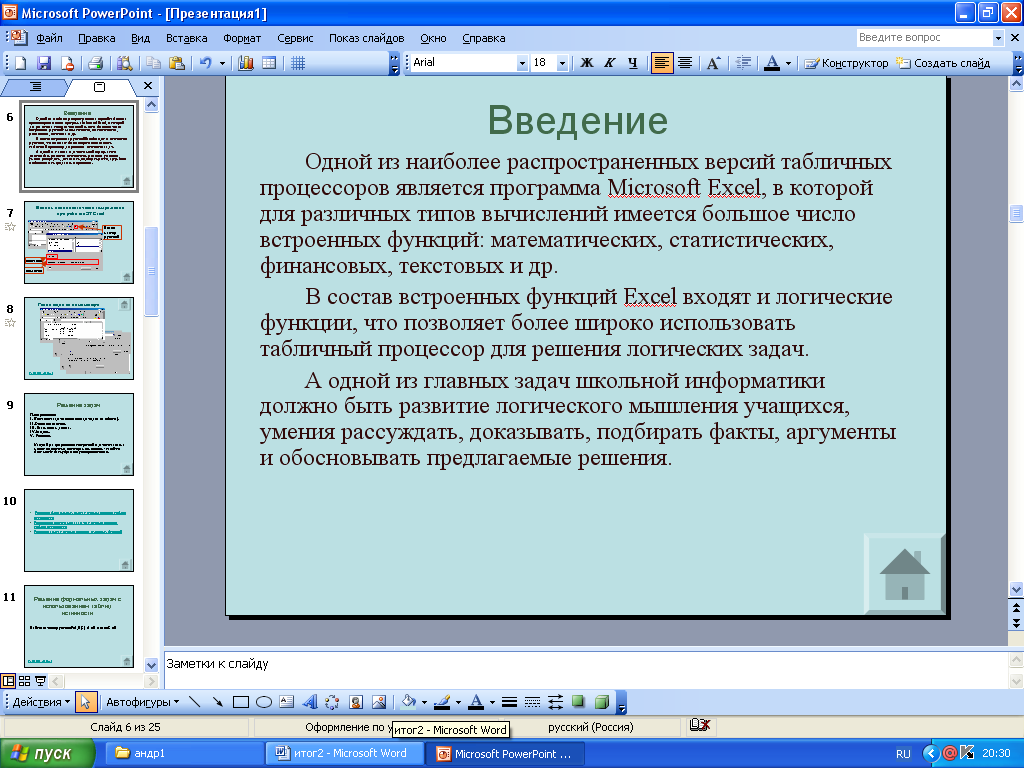Screen dimensions: 1024x768
Task: Increase font size with the enlarged A icon
Action: tap(714, 63)
